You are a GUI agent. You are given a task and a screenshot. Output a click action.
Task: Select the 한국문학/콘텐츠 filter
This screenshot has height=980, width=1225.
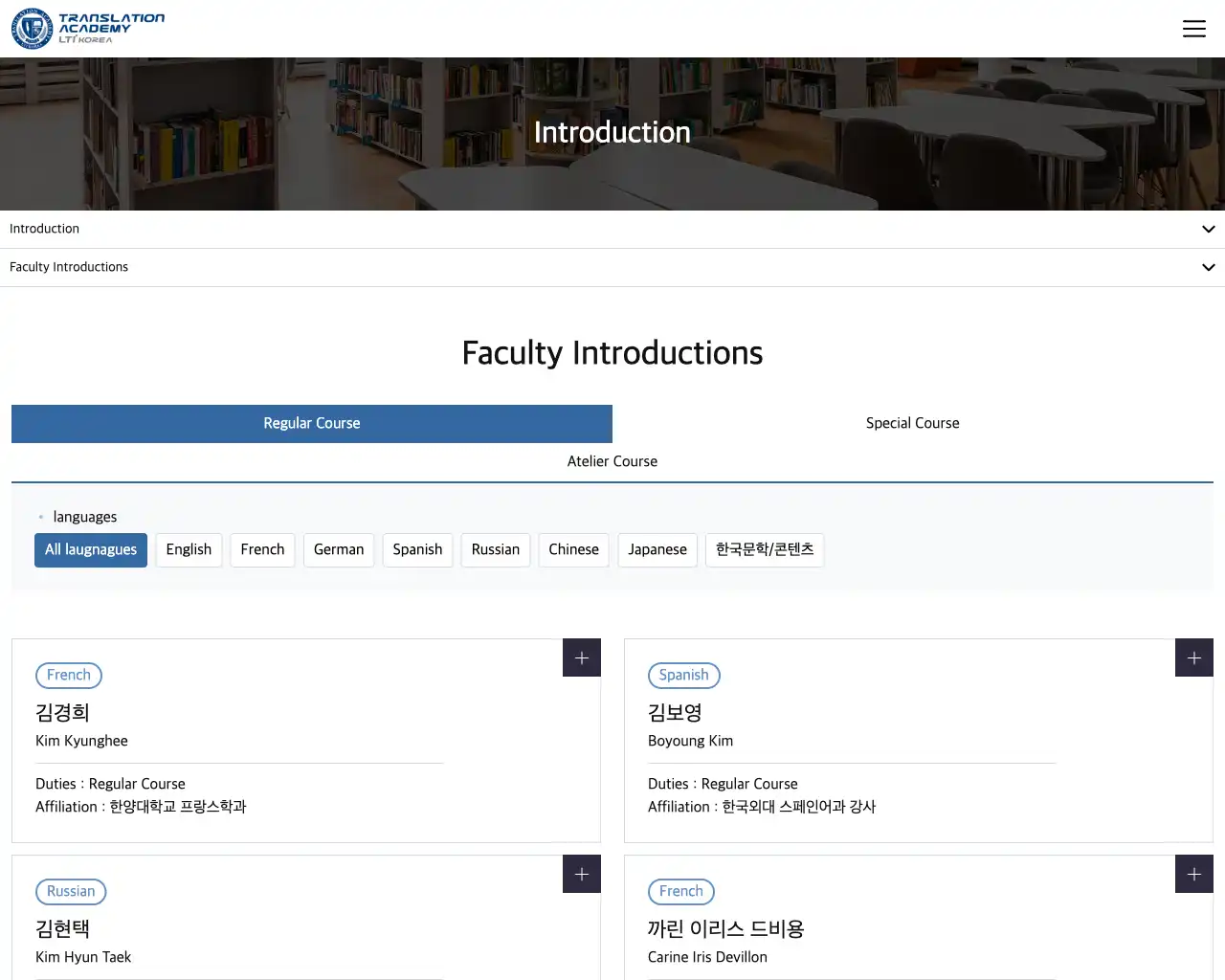[765, 550]
